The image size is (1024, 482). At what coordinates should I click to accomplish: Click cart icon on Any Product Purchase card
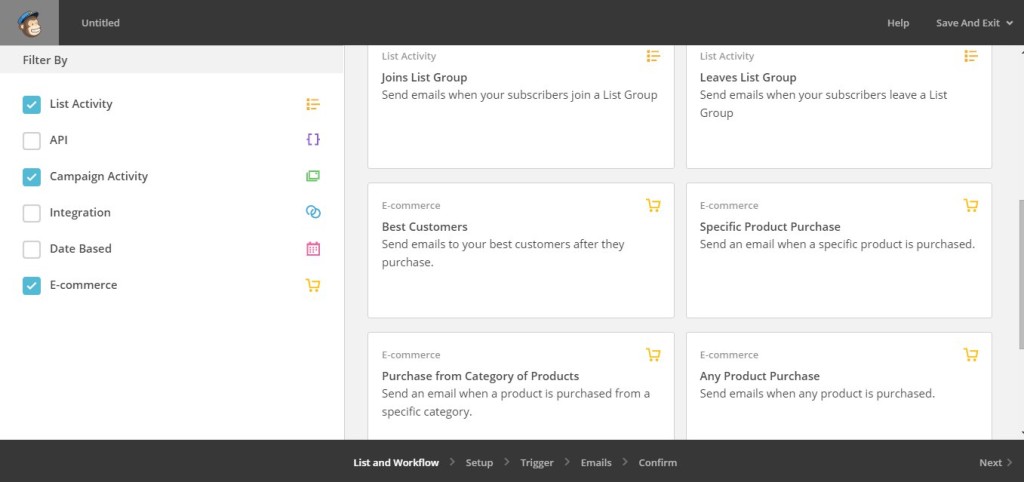pos(971,355)
